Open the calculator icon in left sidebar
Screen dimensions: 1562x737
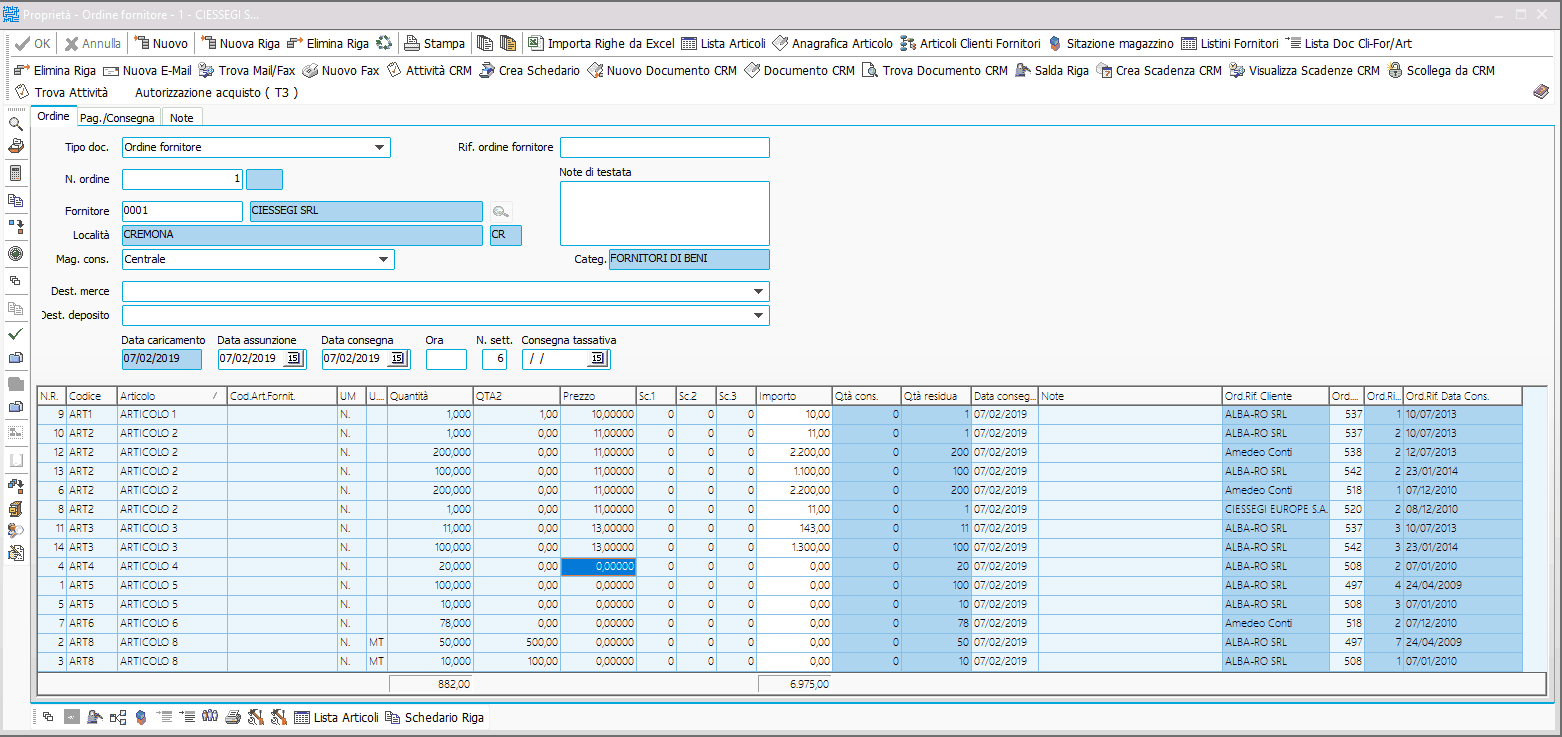coord(16,173)
